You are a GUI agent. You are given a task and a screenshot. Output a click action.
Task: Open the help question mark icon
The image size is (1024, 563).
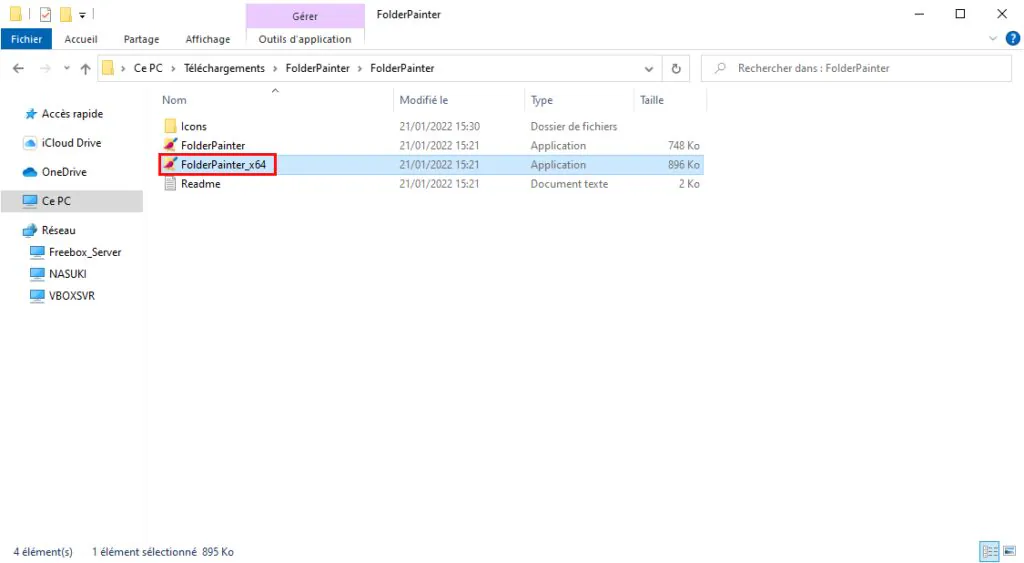click(x=1012, y=39)
